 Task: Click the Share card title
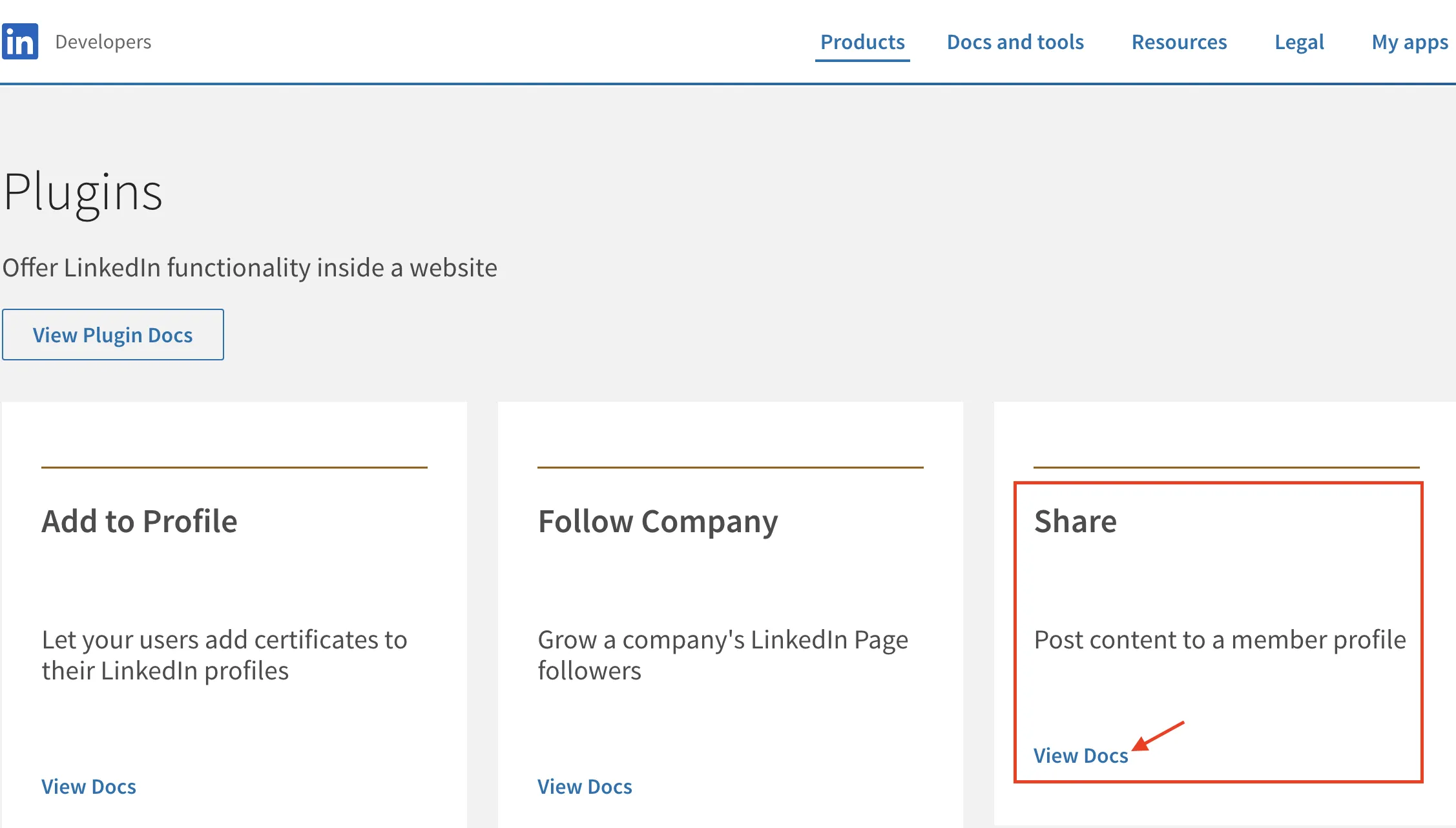coord(1076,521)
